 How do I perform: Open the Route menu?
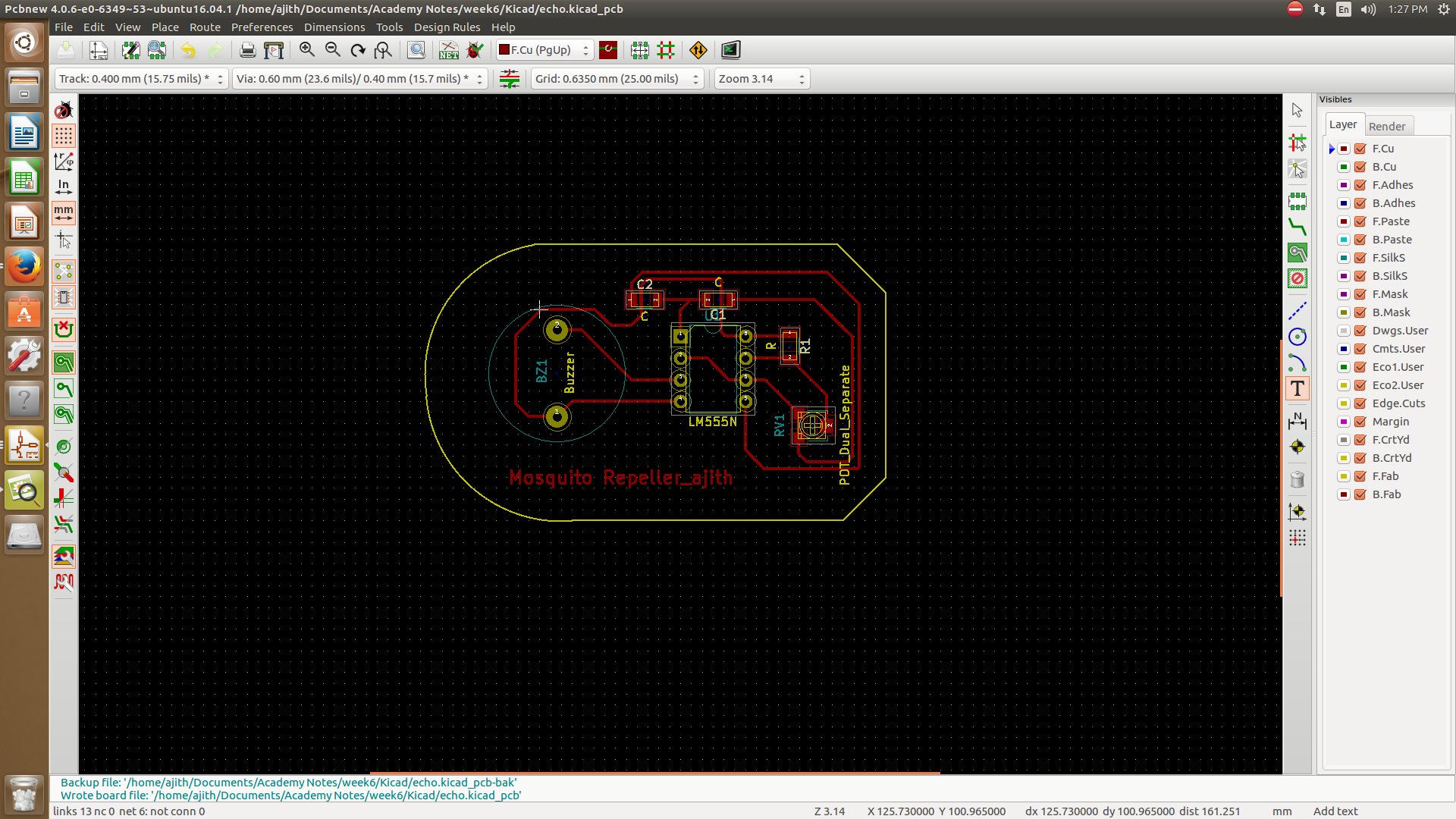pos(205,27)
